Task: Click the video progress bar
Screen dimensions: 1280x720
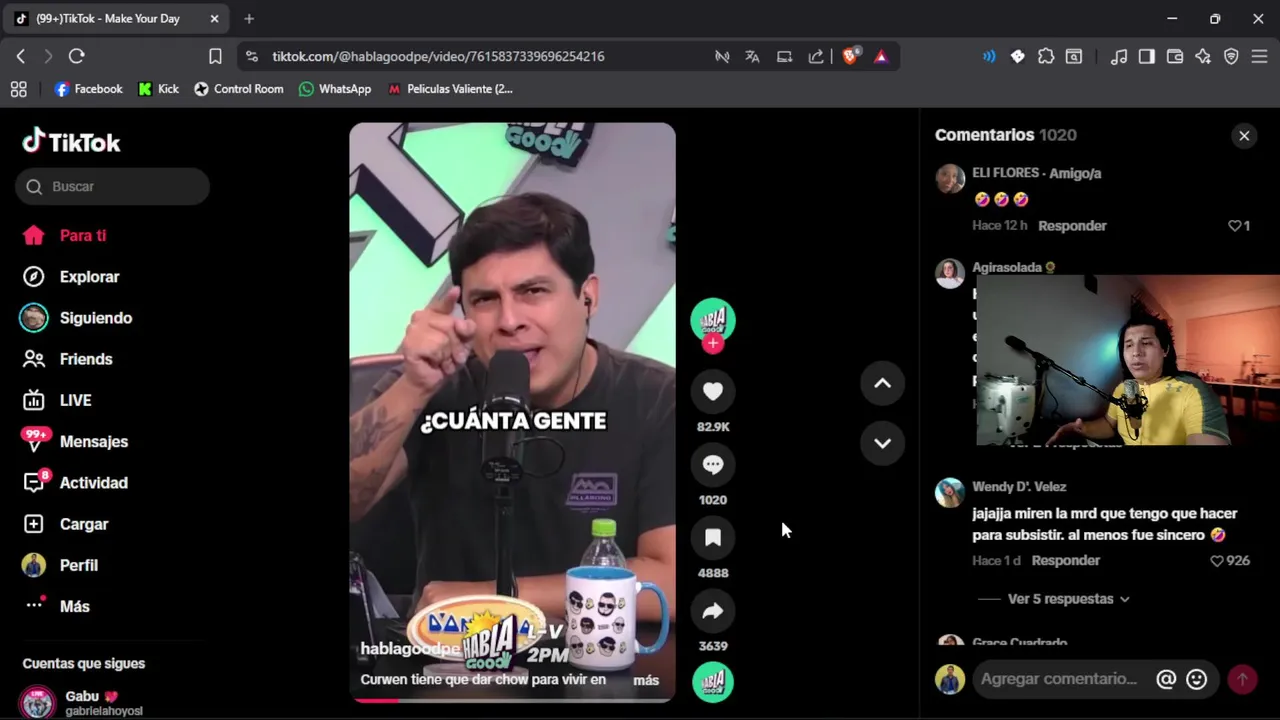Action: pos(512,700)
